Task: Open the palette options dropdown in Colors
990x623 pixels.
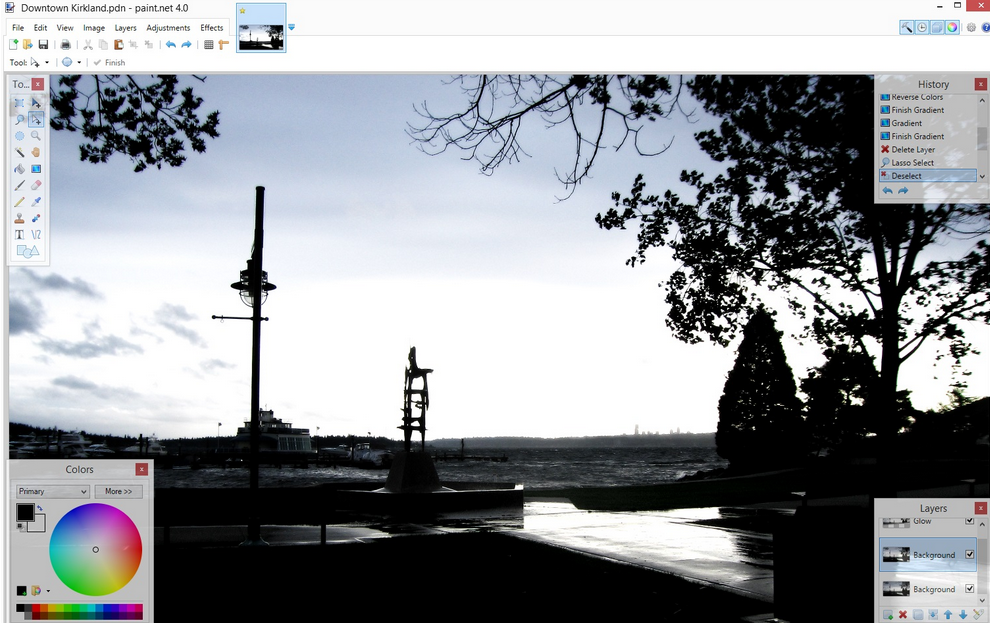Action: pos(48,591)
